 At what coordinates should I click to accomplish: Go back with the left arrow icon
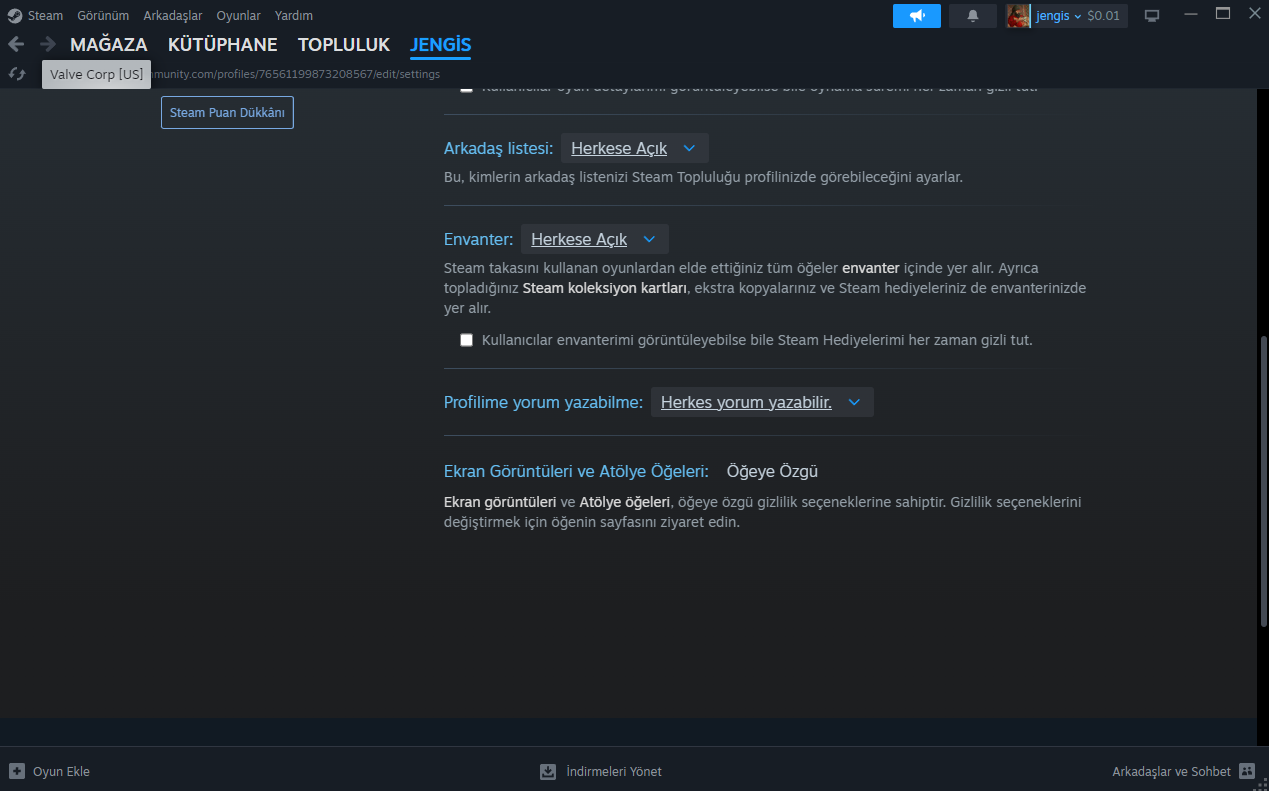click(16, 44)
